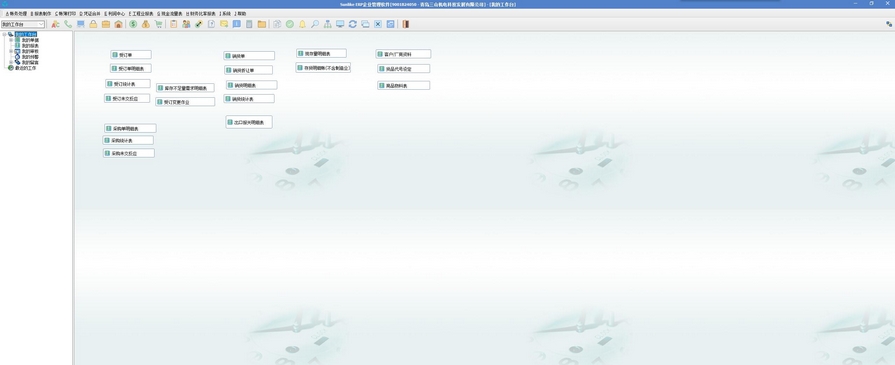Select the 最近的工作 tree item
Image resolution: width=895 pixels, height=365 pixels.
(26, 68)
